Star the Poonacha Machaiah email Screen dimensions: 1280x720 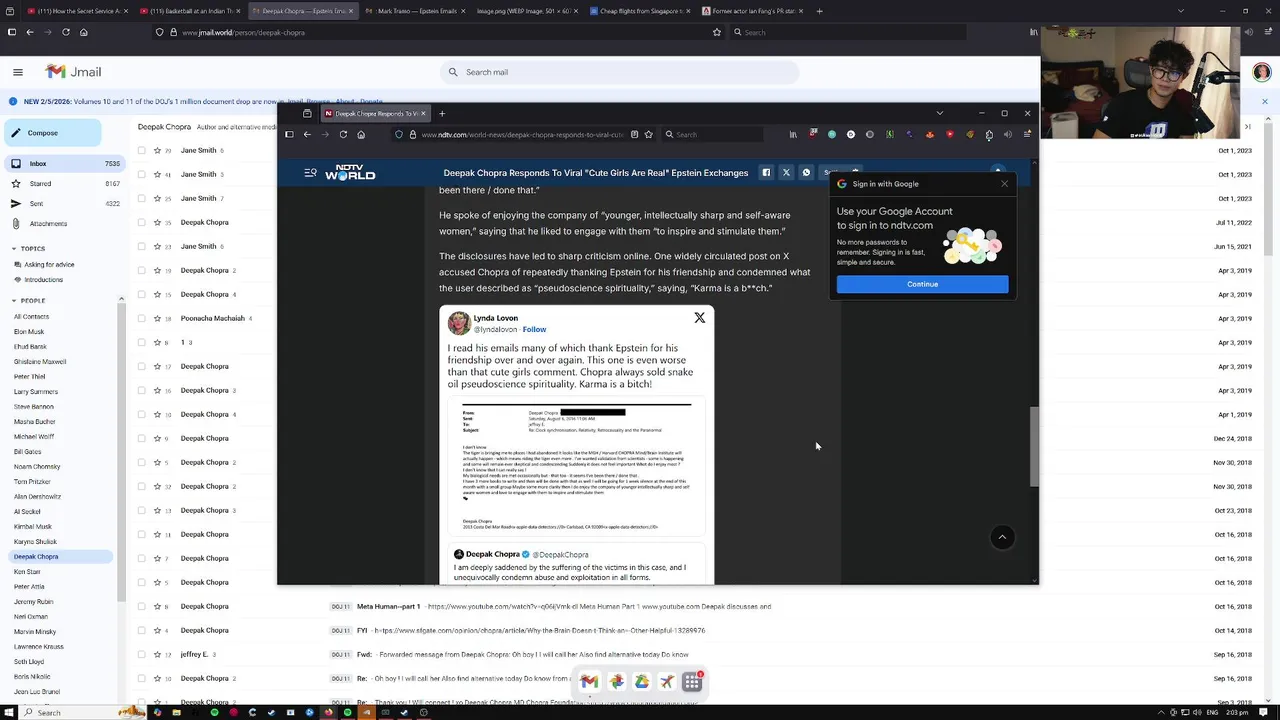pos(155,318)
